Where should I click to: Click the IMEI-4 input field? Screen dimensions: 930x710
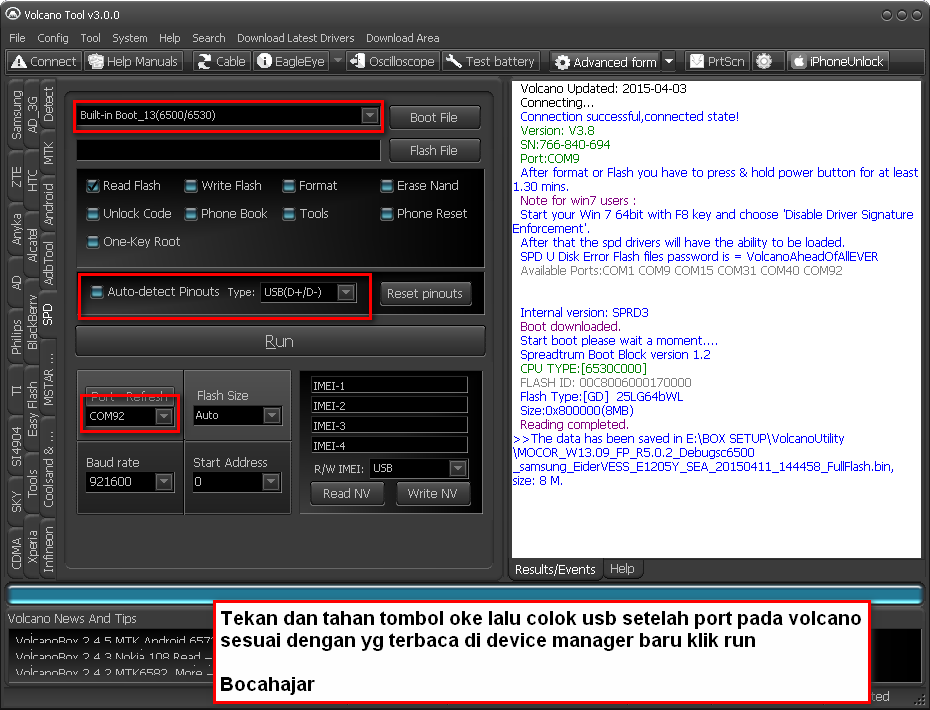tap(390, 445)
